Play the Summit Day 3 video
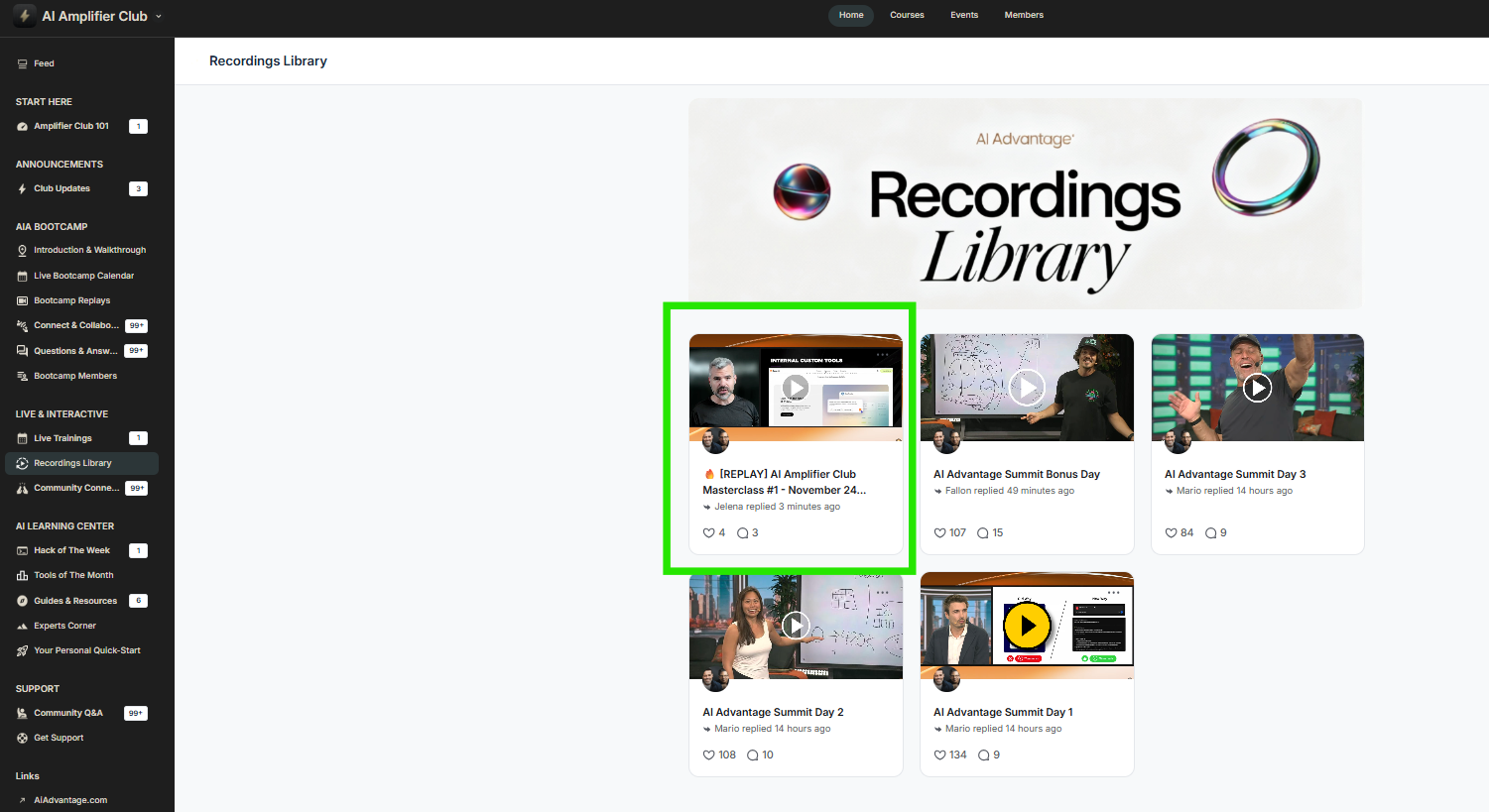The width and height of the screenshot is (1489, 812). click(1258, 388)
